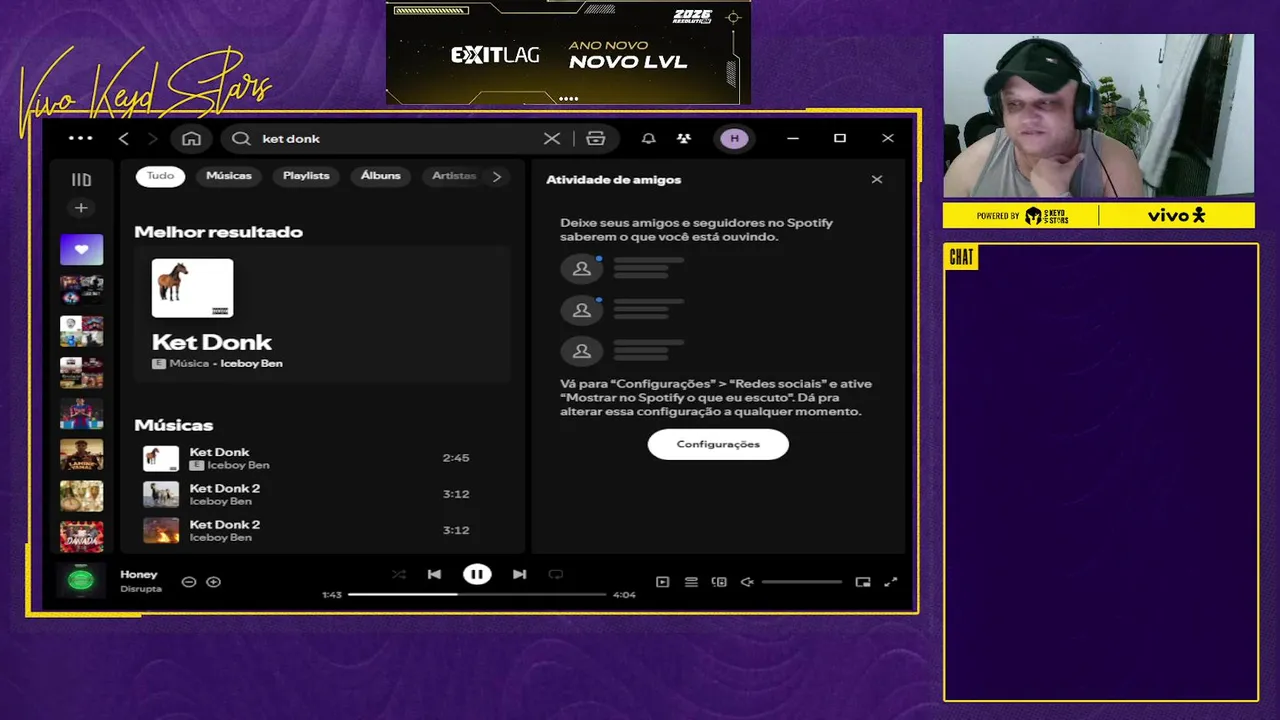
Task: Select the Tudo filter chip
Action: [x=160, y=176]
